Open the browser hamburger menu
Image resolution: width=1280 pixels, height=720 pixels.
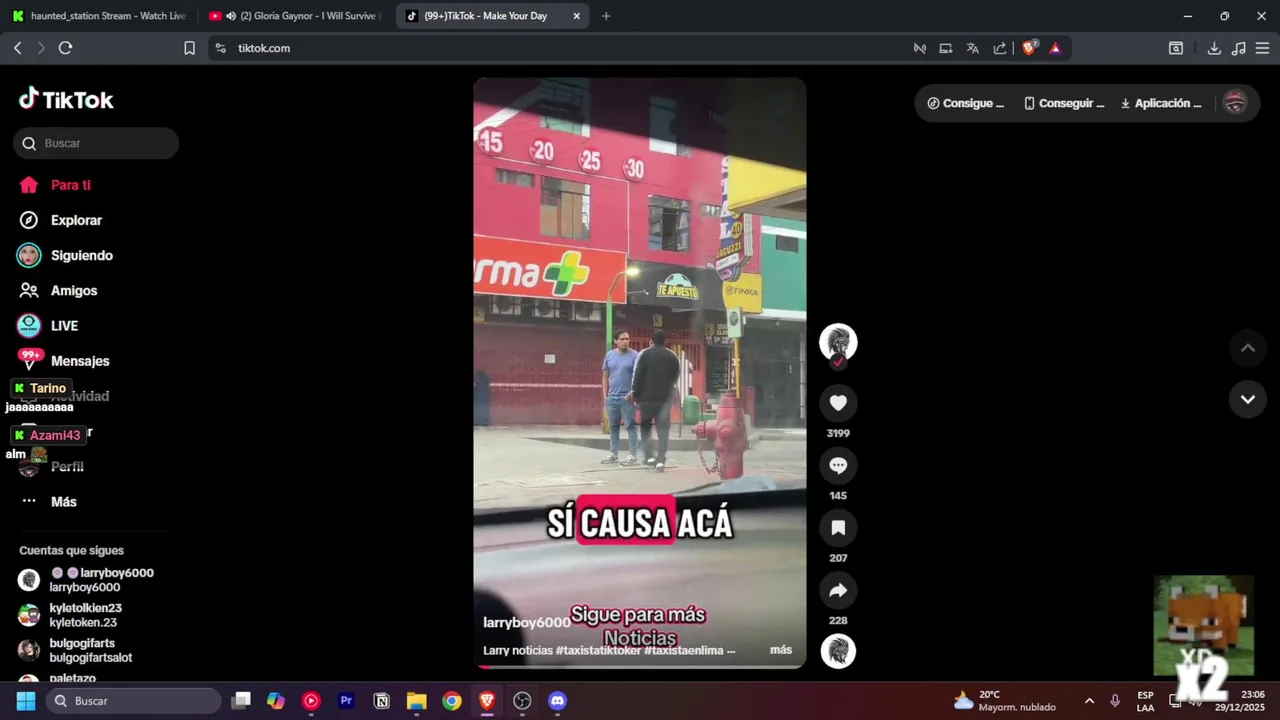tap(1262, 48)
